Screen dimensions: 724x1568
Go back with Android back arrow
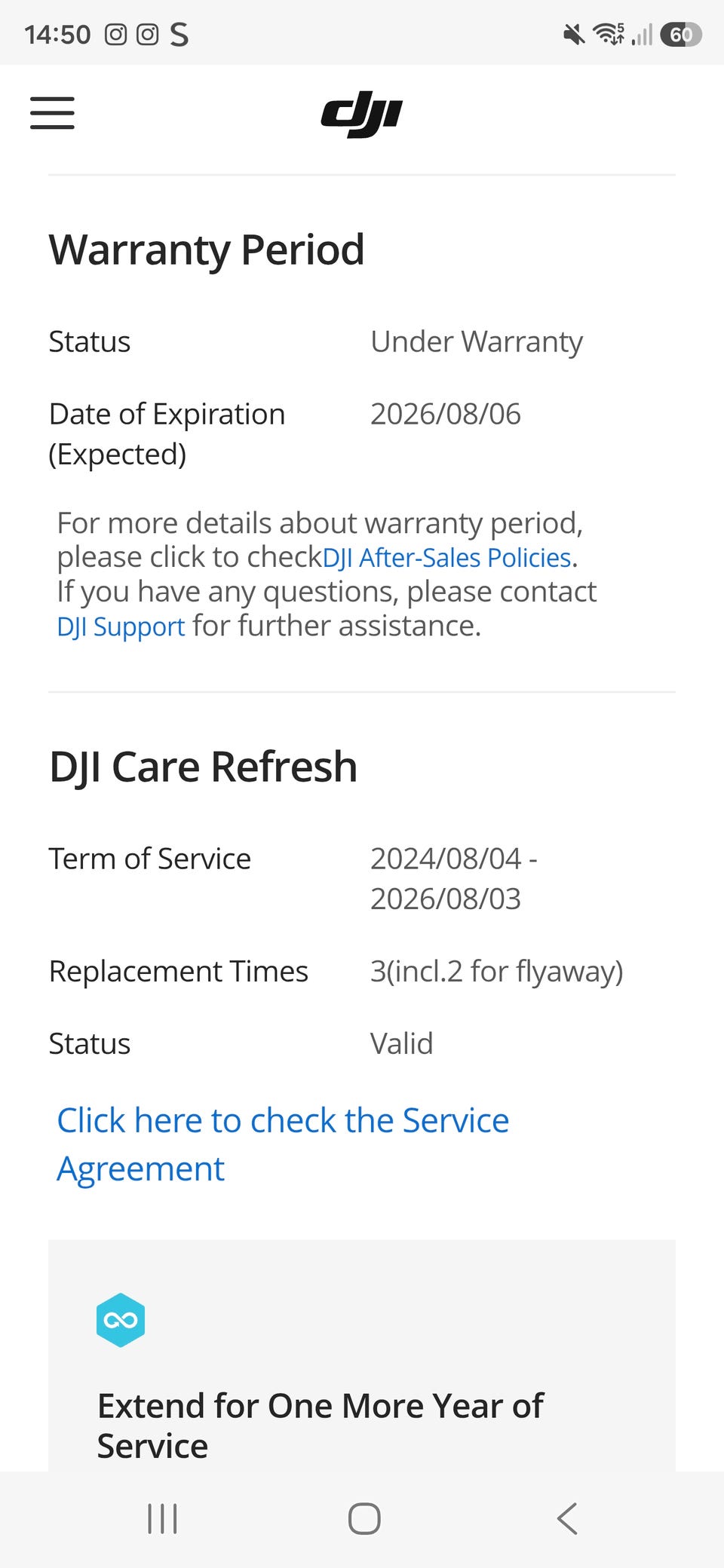pyautogui.click(x=567, y=1518)
